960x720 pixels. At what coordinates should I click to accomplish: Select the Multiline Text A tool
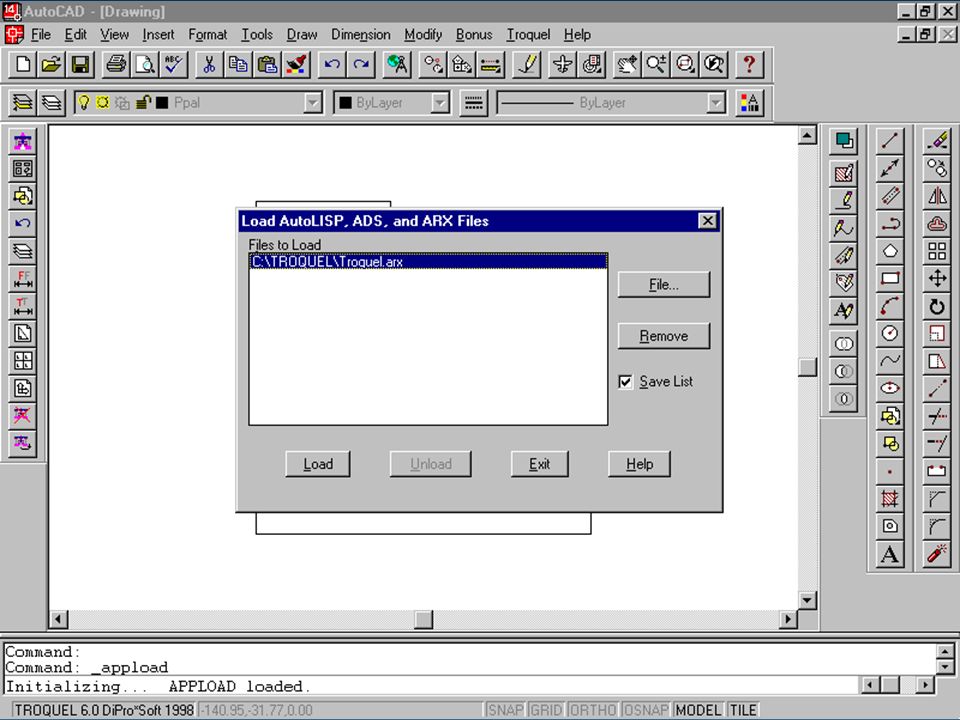[x=890, y=555]
